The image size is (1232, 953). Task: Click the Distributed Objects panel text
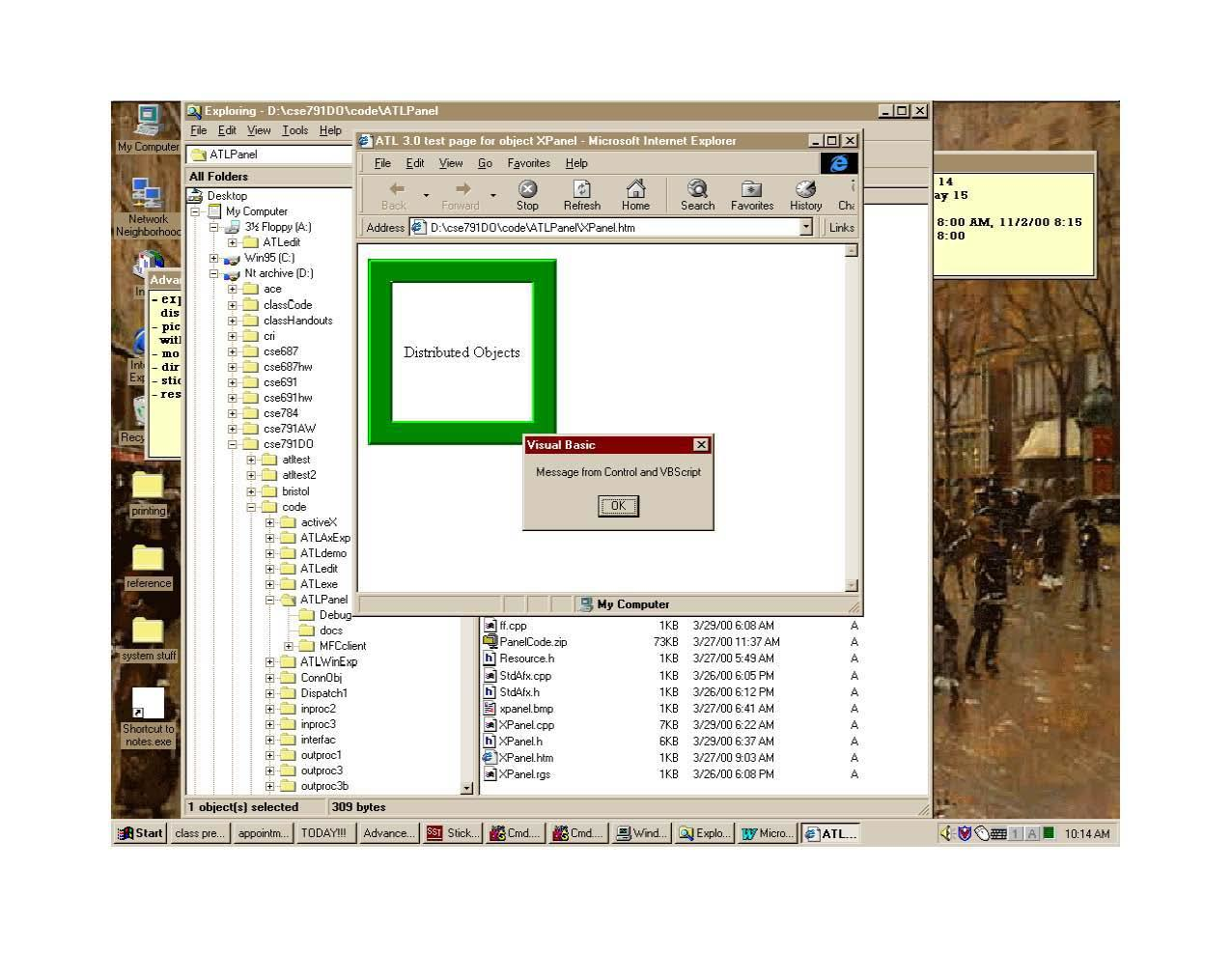point(462,352)
